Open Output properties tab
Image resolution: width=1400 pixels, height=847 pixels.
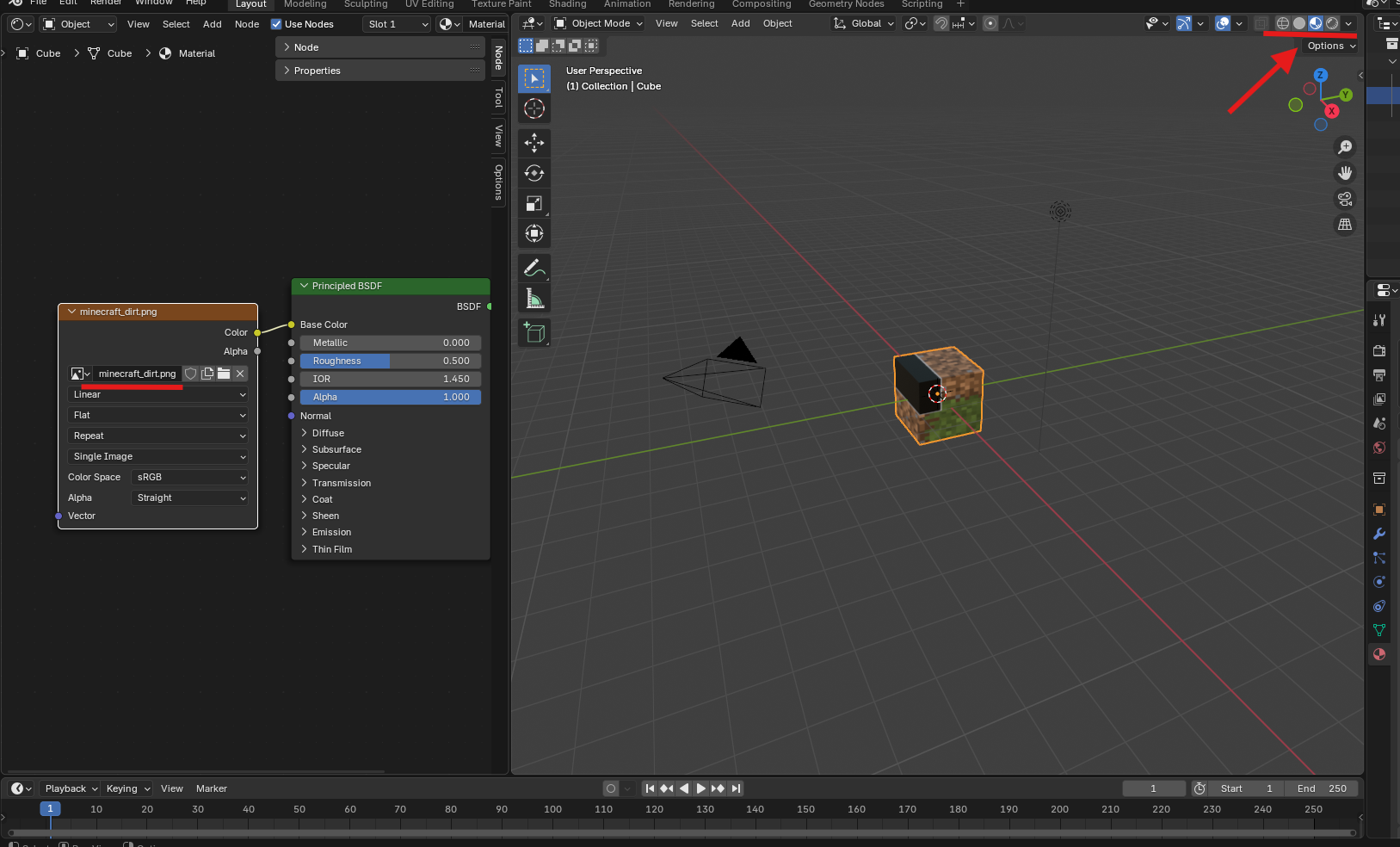click(x=1379, y=374)
